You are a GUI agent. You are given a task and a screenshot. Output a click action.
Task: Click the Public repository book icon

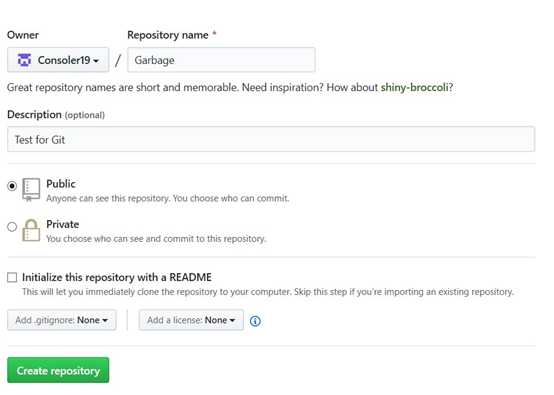pyautogui.click(x=31, y=189)
